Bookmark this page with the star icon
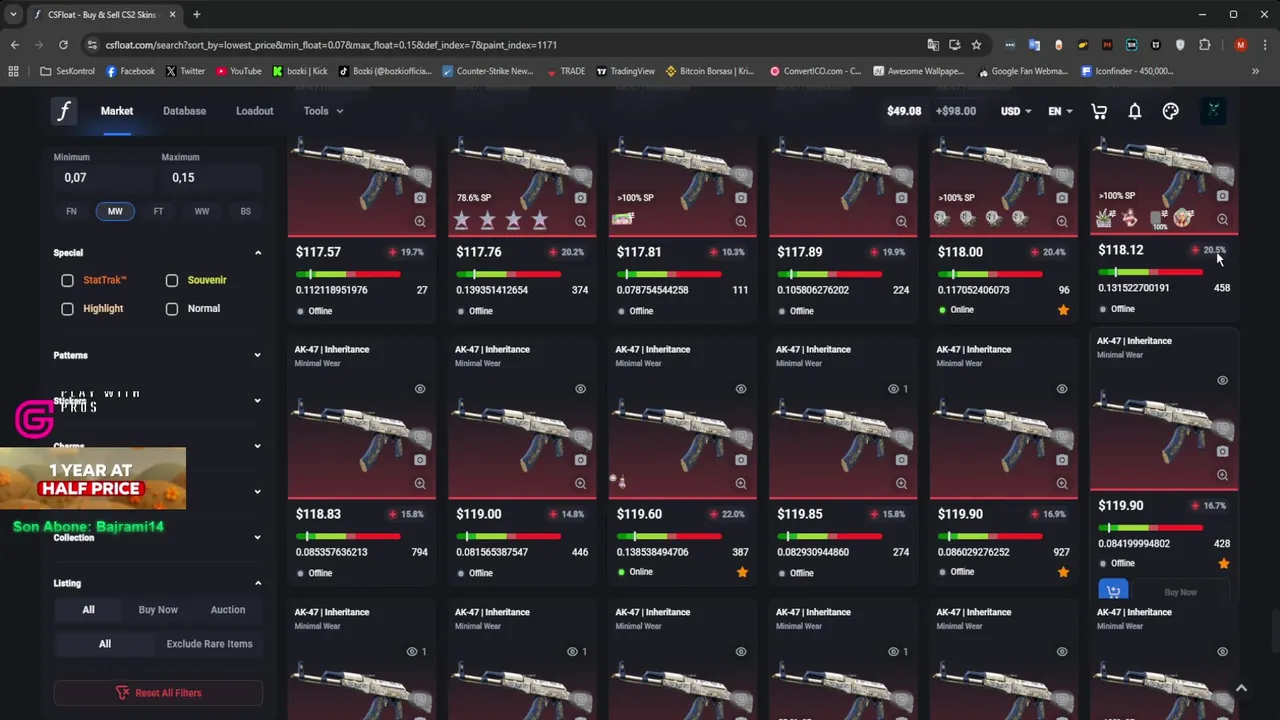The height and width of the screenshot is (720, 1280). pyautogui.click(x=976, y=45)
